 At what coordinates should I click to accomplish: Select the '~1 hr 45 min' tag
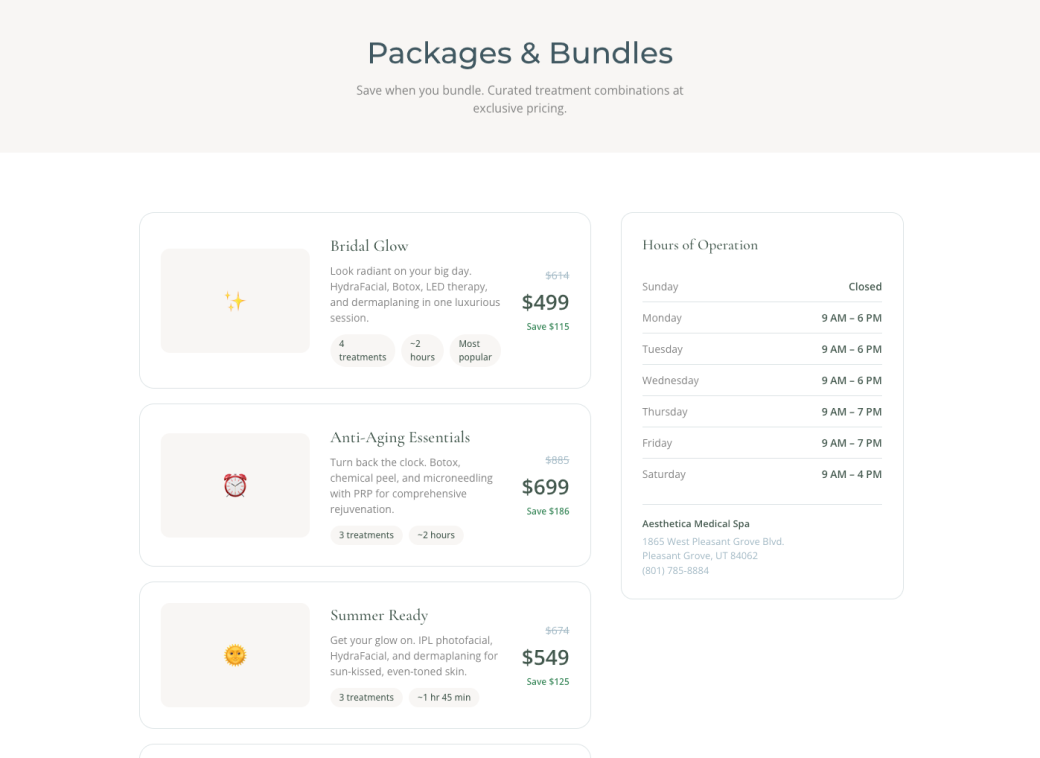(x=444, y=698)
